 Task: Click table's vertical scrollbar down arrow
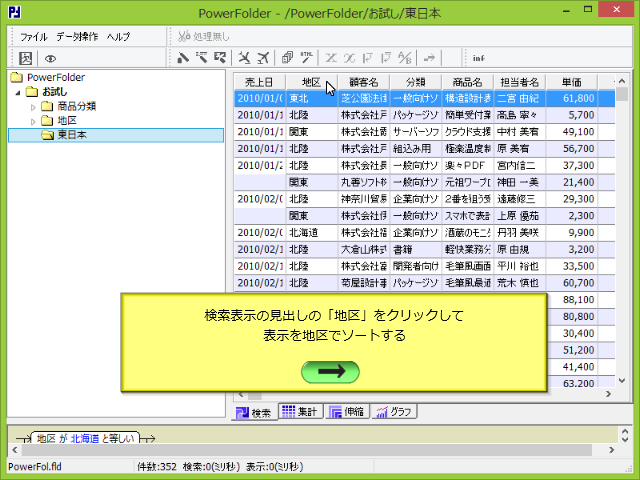pos(622,381)
